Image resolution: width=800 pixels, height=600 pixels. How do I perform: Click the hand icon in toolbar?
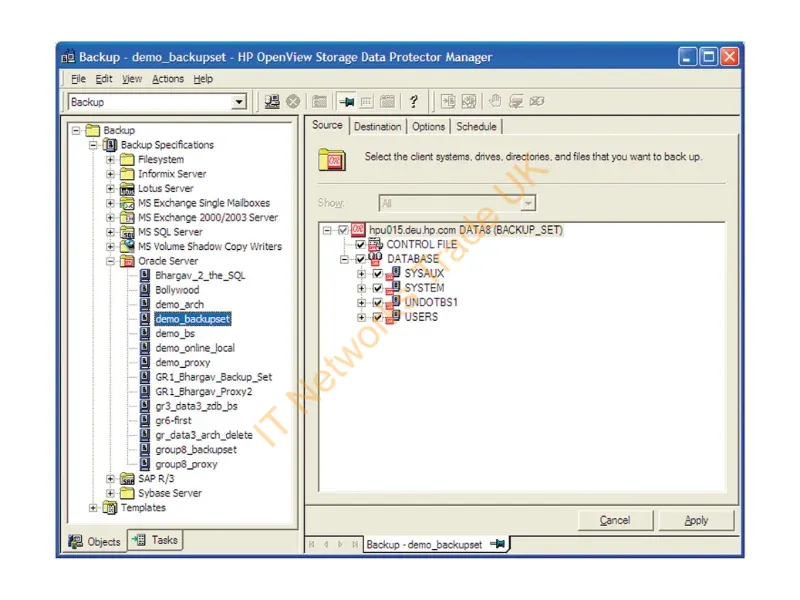click(x=495, y=102)
